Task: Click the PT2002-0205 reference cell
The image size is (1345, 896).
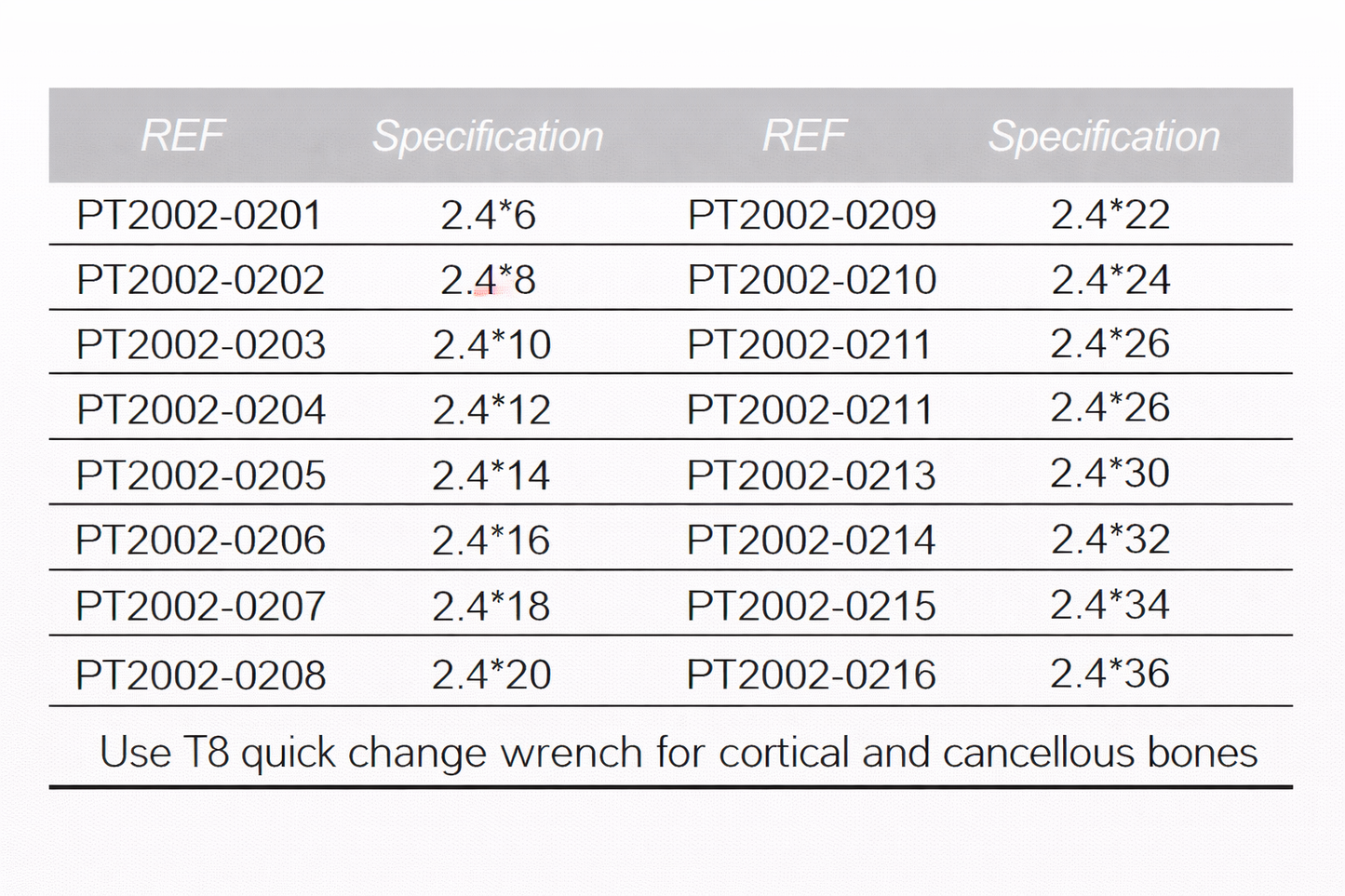Action: tap(200, 475)
